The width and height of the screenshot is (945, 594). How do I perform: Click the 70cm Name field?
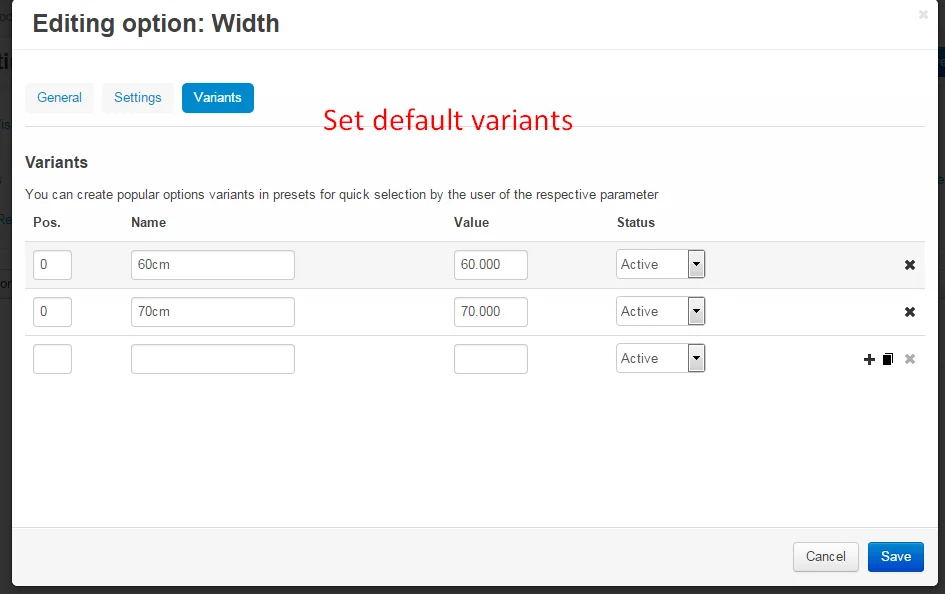click(x=212, y=312)
